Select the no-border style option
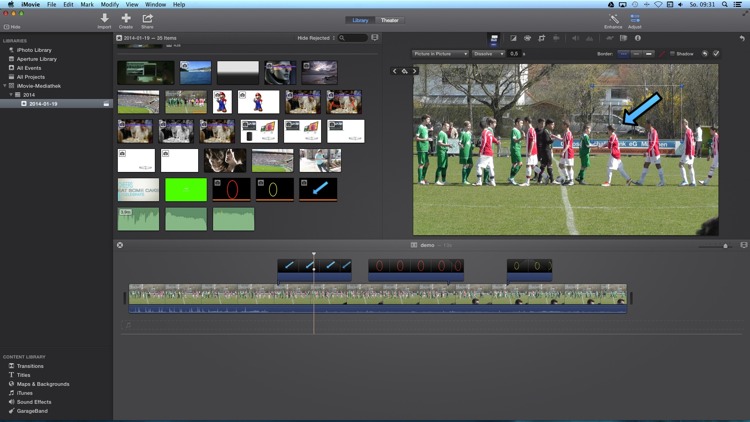 click(623, 54)
